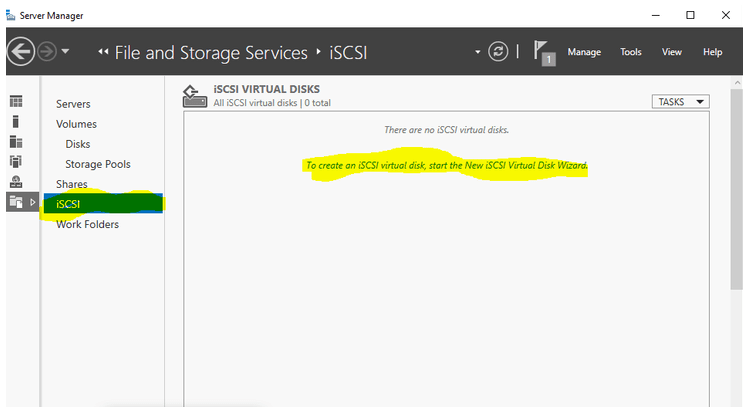Screen dimensions: 743x412
Task: Select Storage Pools in the navigation pane
Action: pos(98,164)
